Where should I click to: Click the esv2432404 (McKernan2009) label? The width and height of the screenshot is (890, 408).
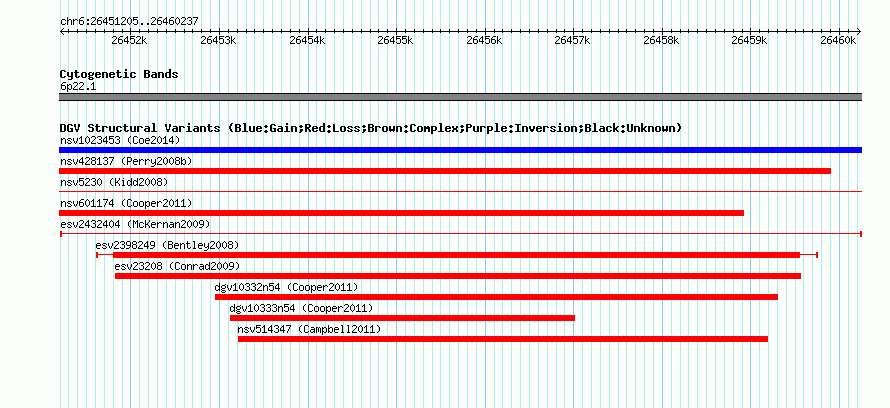135,224
